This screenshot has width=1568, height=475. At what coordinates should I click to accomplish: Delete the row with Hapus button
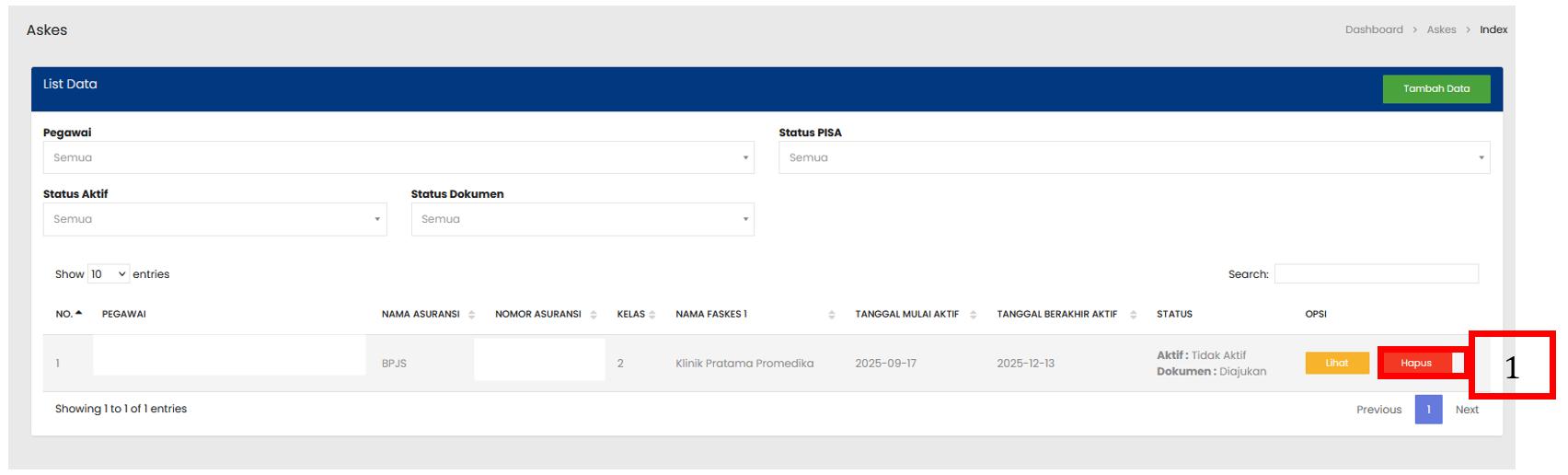coord(1416,363)
